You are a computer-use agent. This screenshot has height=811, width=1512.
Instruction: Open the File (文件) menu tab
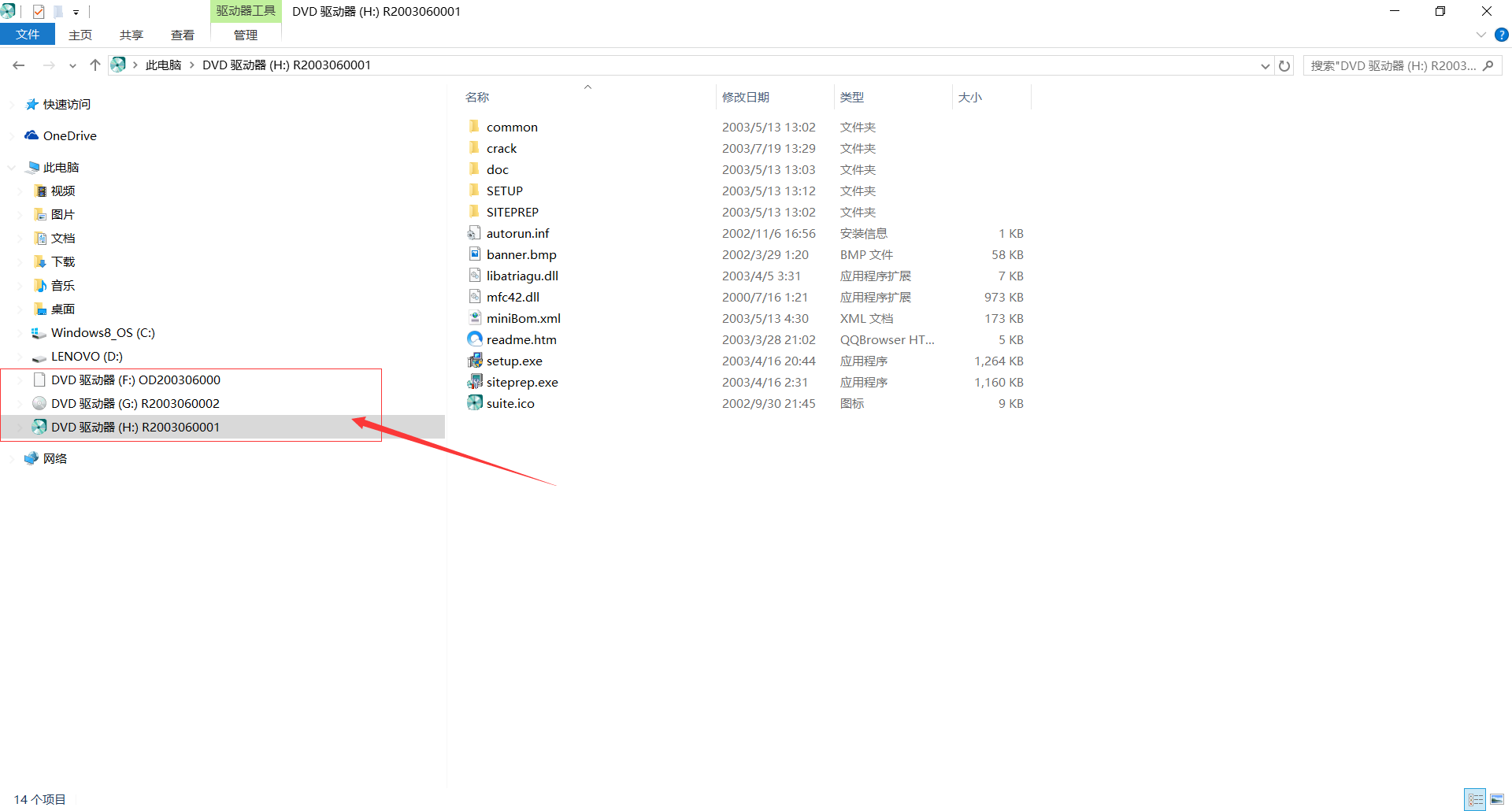click(x=28, y=35)
